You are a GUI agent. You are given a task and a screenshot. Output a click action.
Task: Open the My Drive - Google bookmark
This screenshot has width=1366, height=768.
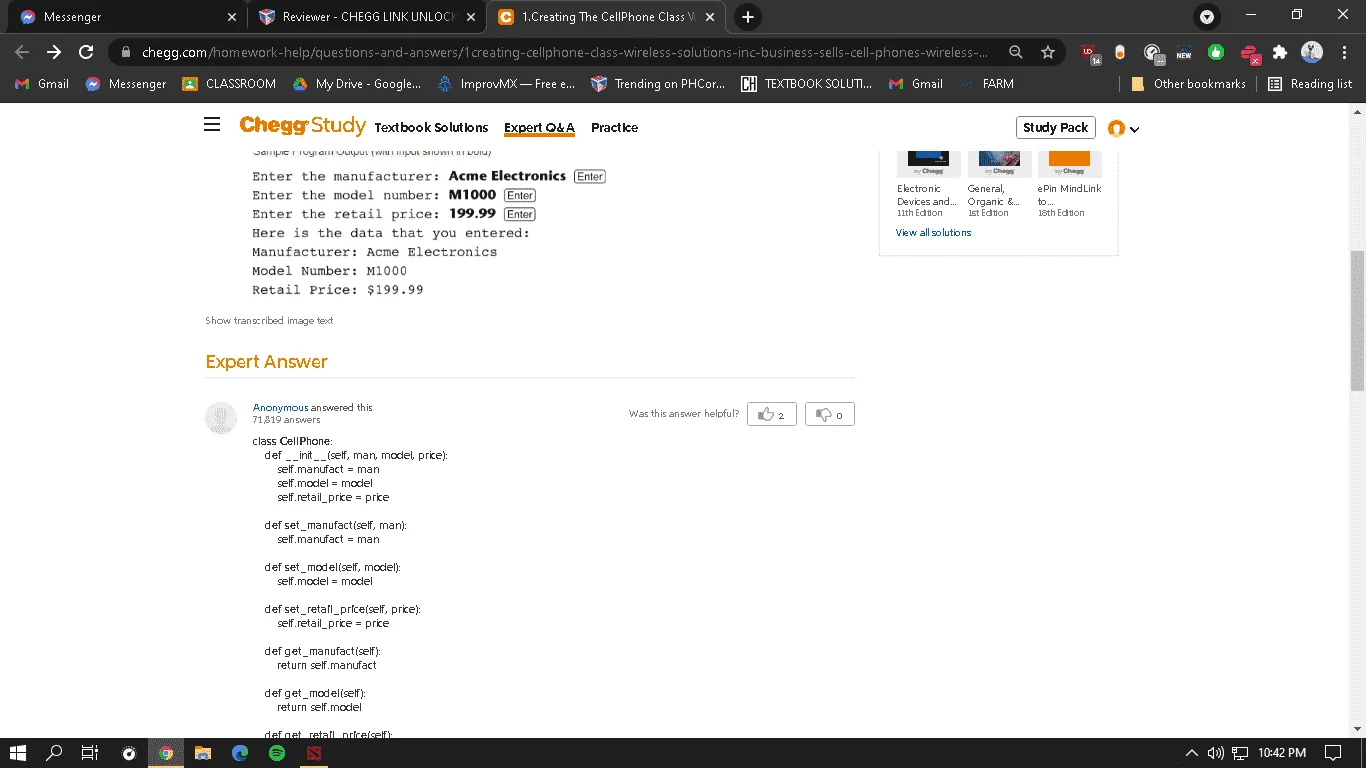[357, 84]
